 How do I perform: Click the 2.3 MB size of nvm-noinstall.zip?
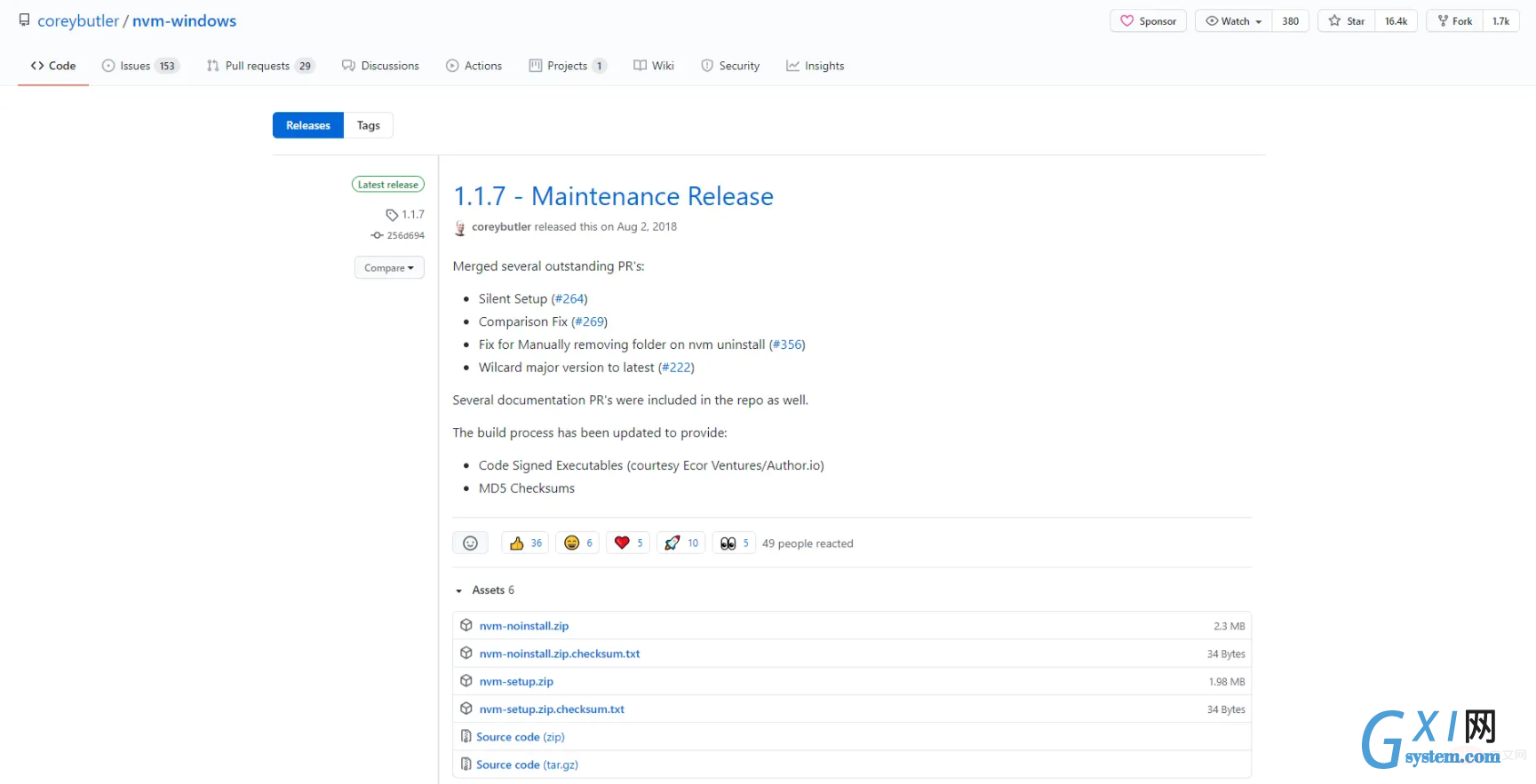(1230, 626)
